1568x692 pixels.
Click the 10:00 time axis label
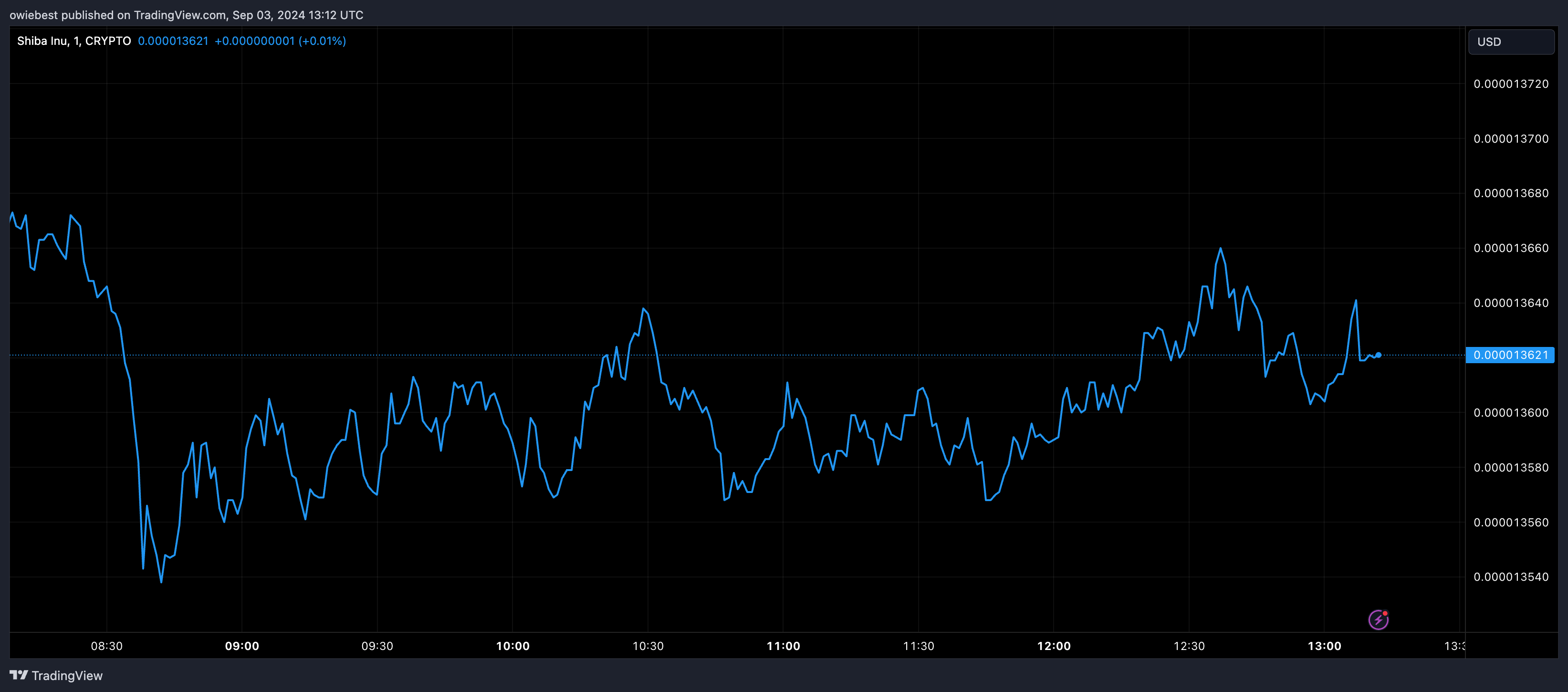tap(512, 646)
